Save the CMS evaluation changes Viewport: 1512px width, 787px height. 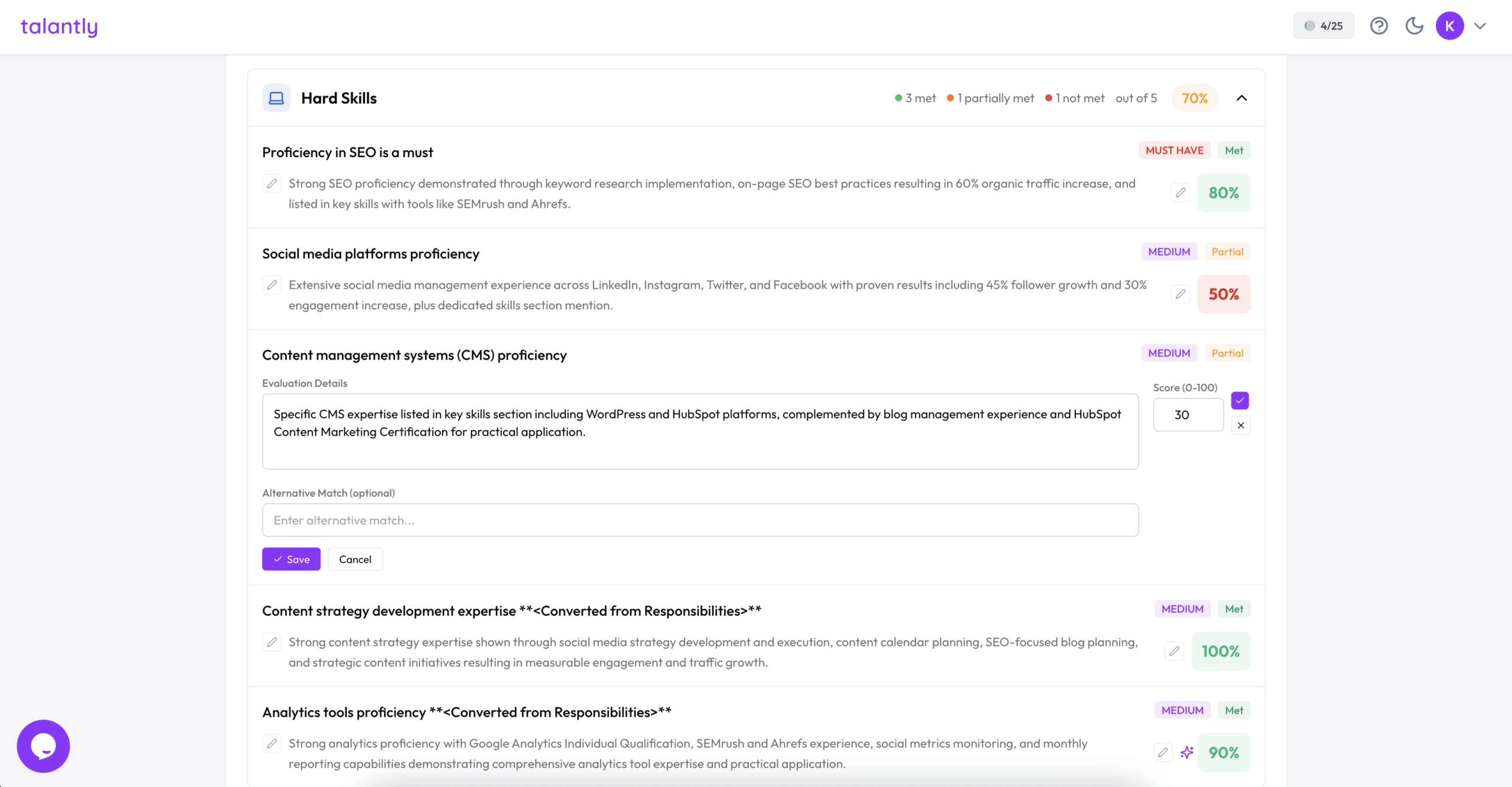tap(291, 559)
